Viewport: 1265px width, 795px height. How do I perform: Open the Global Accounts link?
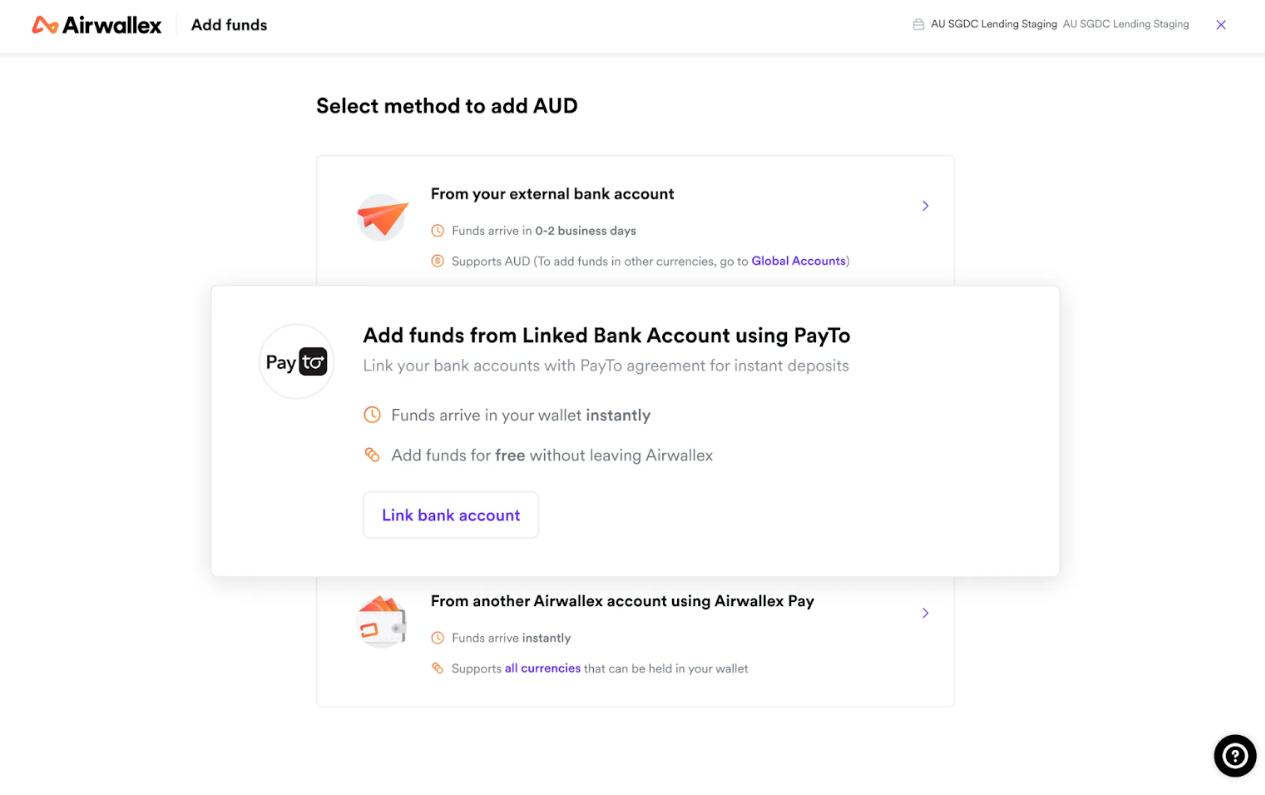click(798, 261)
